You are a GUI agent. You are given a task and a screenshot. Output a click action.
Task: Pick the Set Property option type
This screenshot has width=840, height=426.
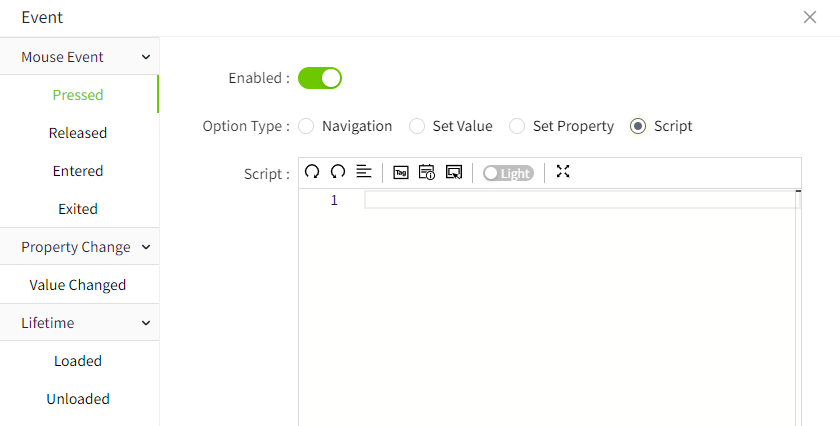(517, 126)
